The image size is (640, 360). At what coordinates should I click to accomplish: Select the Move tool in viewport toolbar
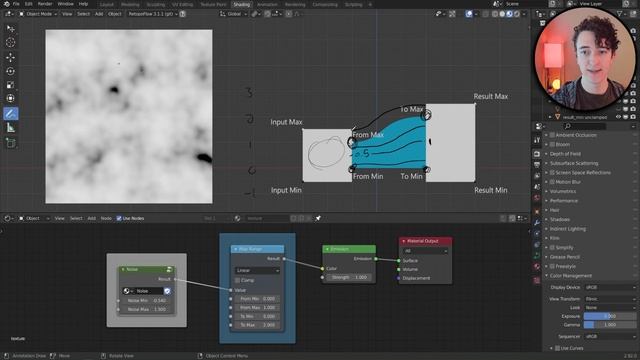pyautogui.click(x=11, y=57)
